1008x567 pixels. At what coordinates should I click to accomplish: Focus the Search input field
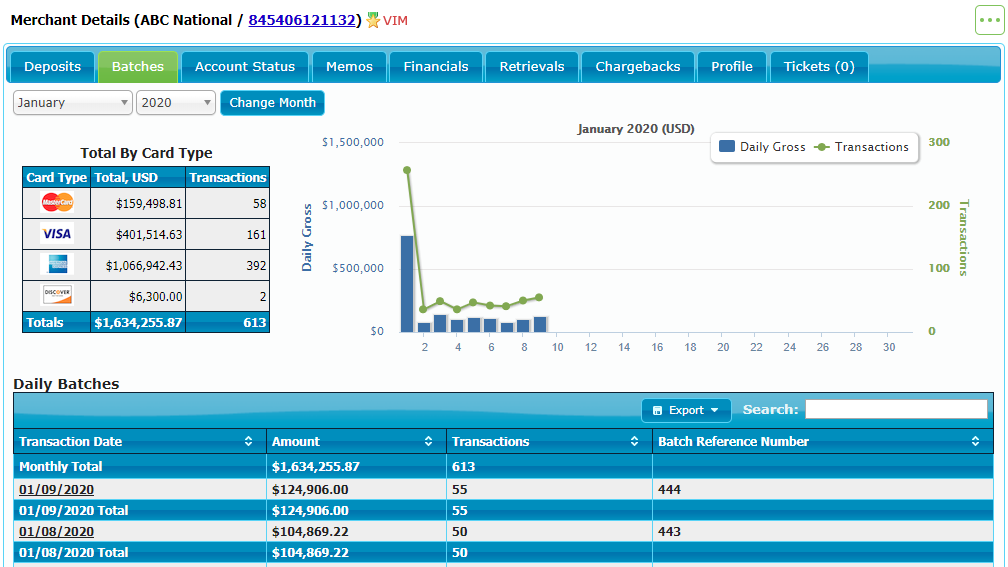tap(896, 409)
